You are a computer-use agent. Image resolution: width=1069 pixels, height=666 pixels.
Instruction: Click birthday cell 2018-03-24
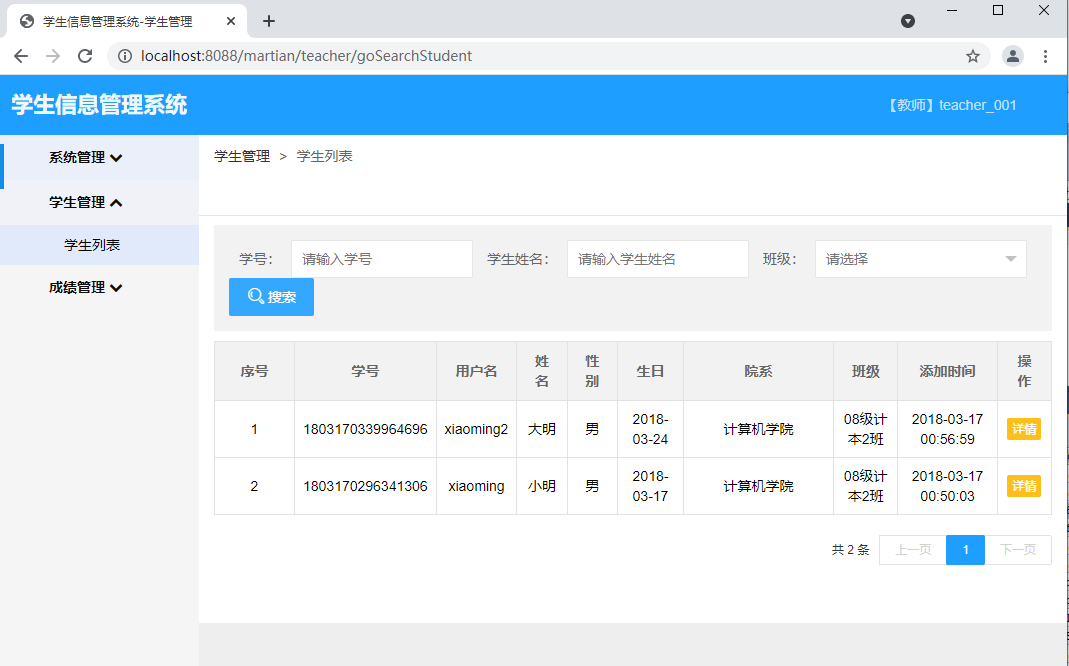pos(650,429)
